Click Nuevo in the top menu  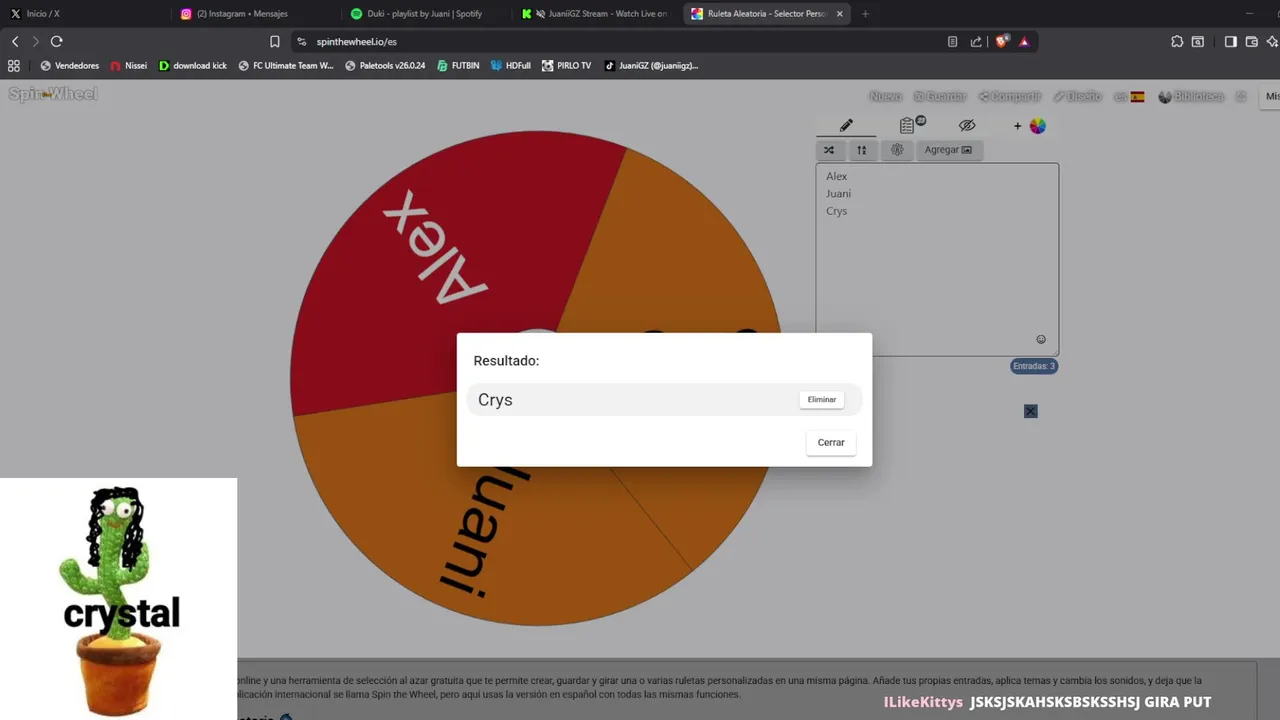[885, 96]
